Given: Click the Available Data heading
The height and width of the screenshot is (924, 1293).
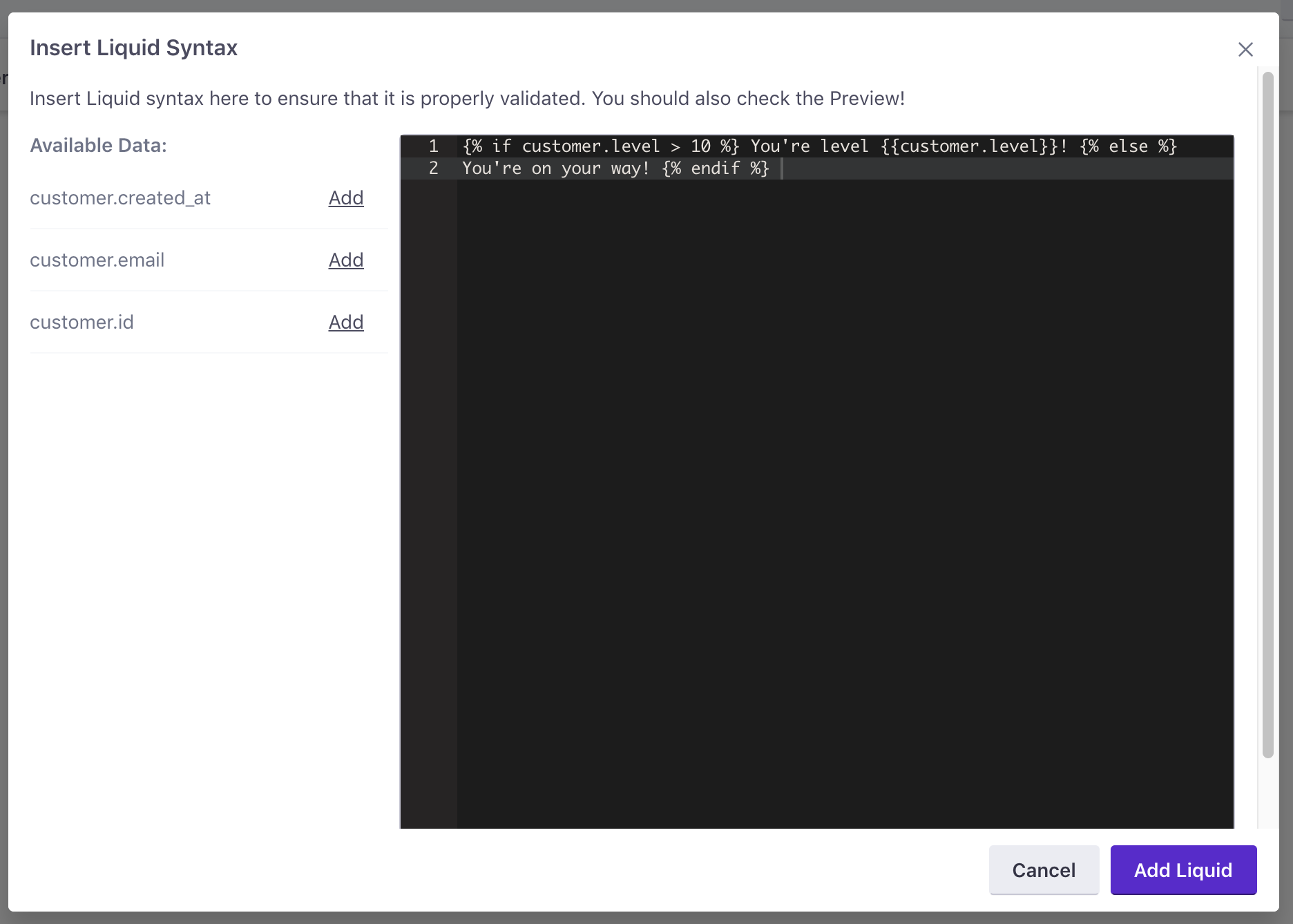Looking at the screenshot, I should click(x=98, y=146).
